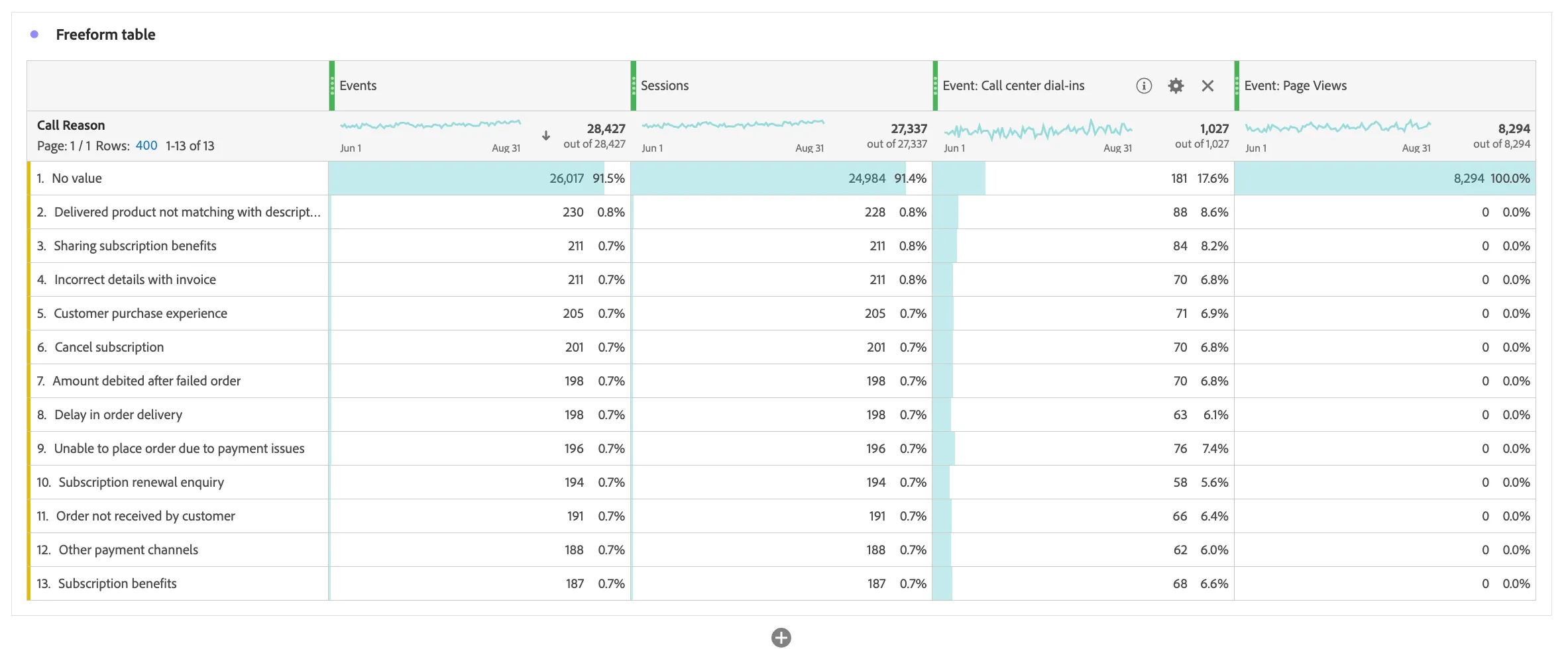Select Unable to place order due to payment issues
Viewport: 1568px width, 649px height.
point(178,448)
